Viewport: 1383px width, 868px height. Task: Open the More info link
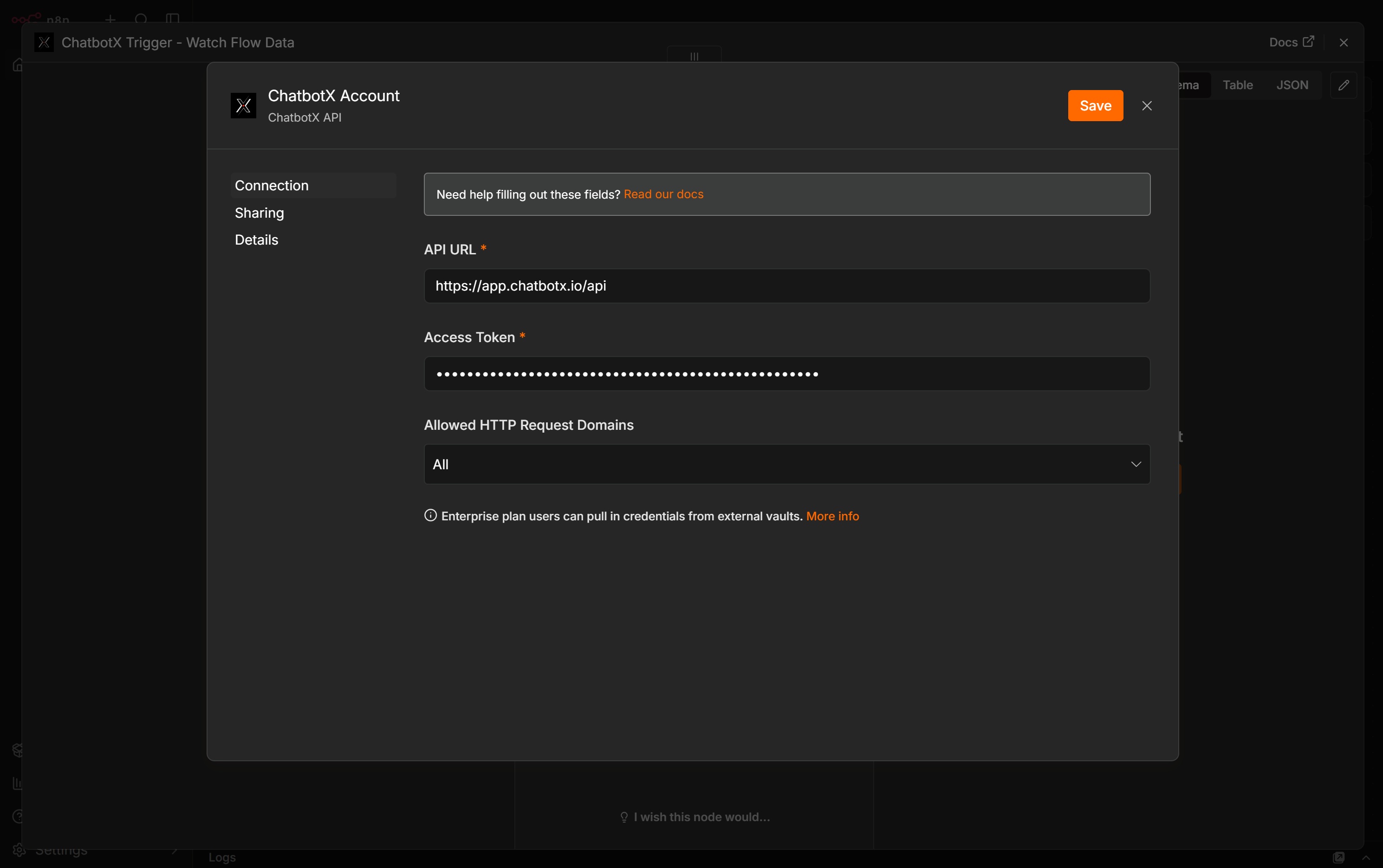(832, 516)
